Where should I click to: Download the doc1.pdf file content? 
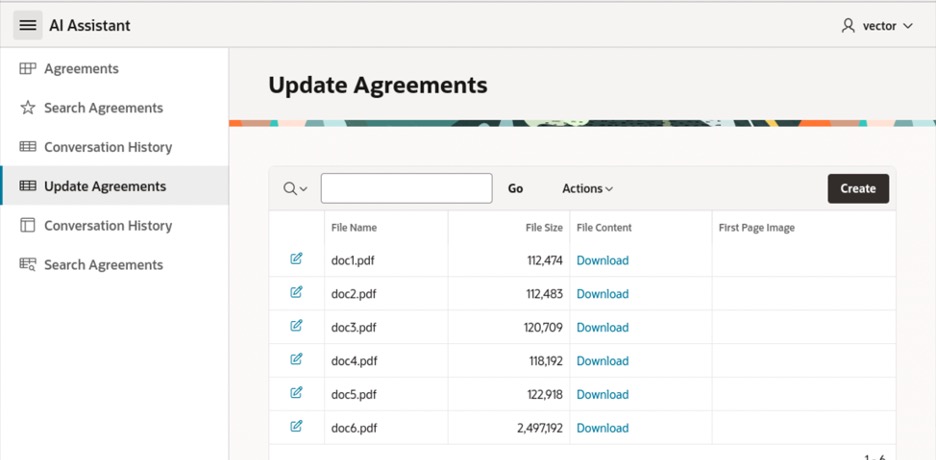(x=602, y=261)
